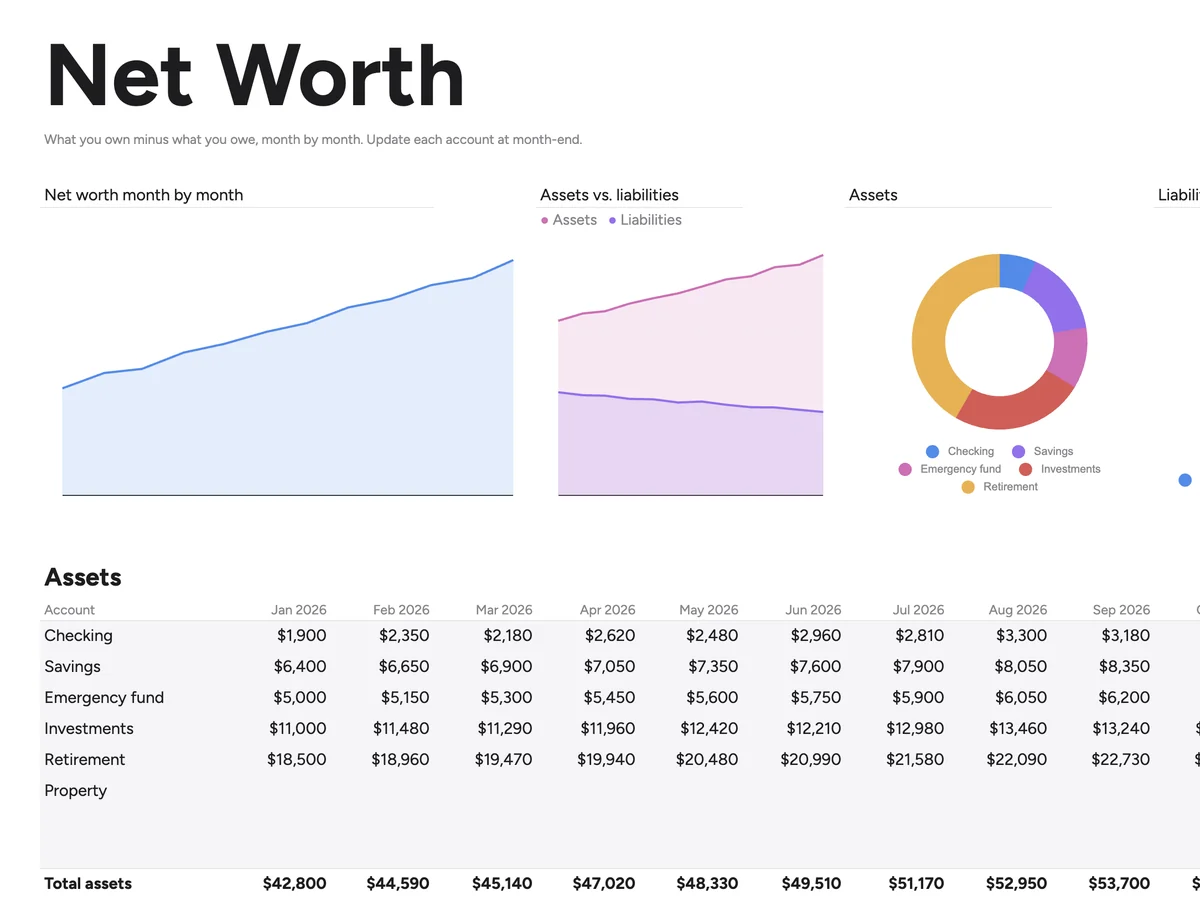Select the Savings row label
Viewport: 1200px width, 900px height.
click(x=73, y=667)
